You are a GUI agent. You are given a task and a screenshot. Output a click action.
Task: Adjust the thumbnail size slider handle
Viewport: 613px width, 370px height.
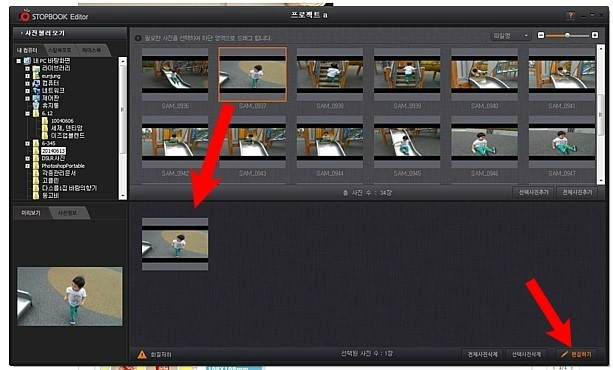pos(567,36)
